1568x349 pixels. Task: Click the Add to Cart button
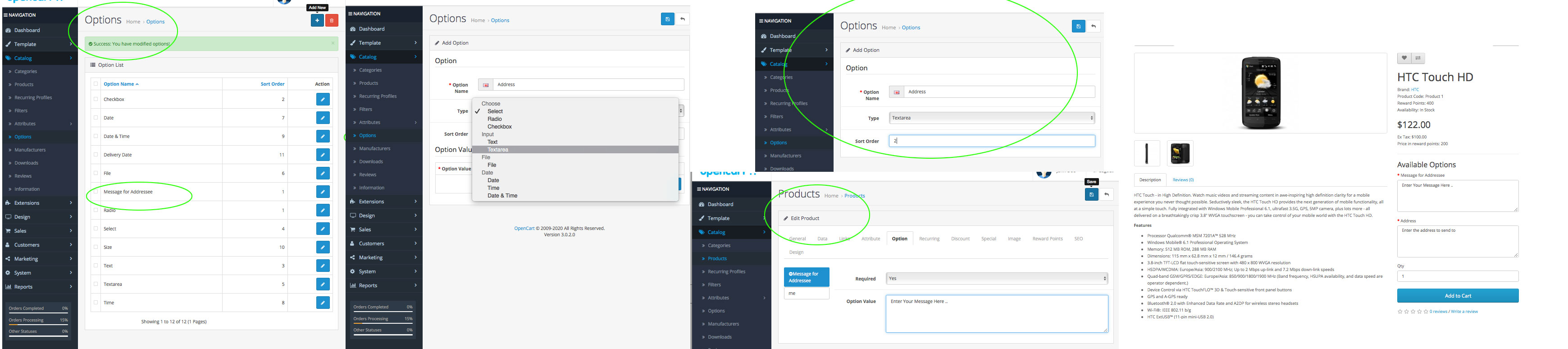[x=1457, y=296]
